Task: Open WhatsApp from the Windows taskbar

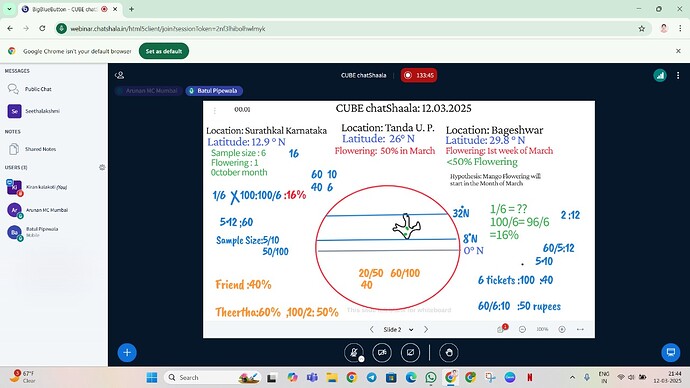Action: pos(431,377)
